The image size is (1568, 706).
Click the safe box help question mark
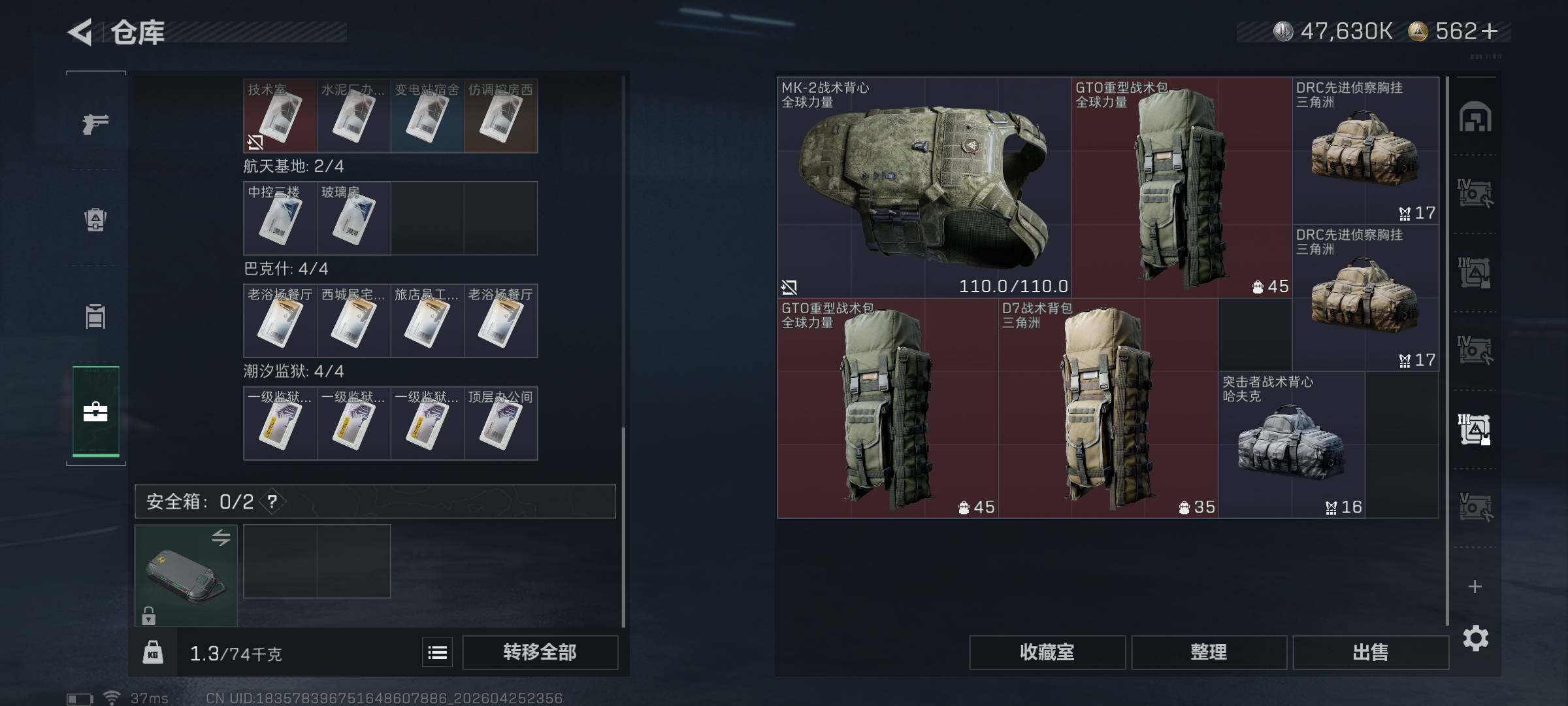click(x=272, y=501)
